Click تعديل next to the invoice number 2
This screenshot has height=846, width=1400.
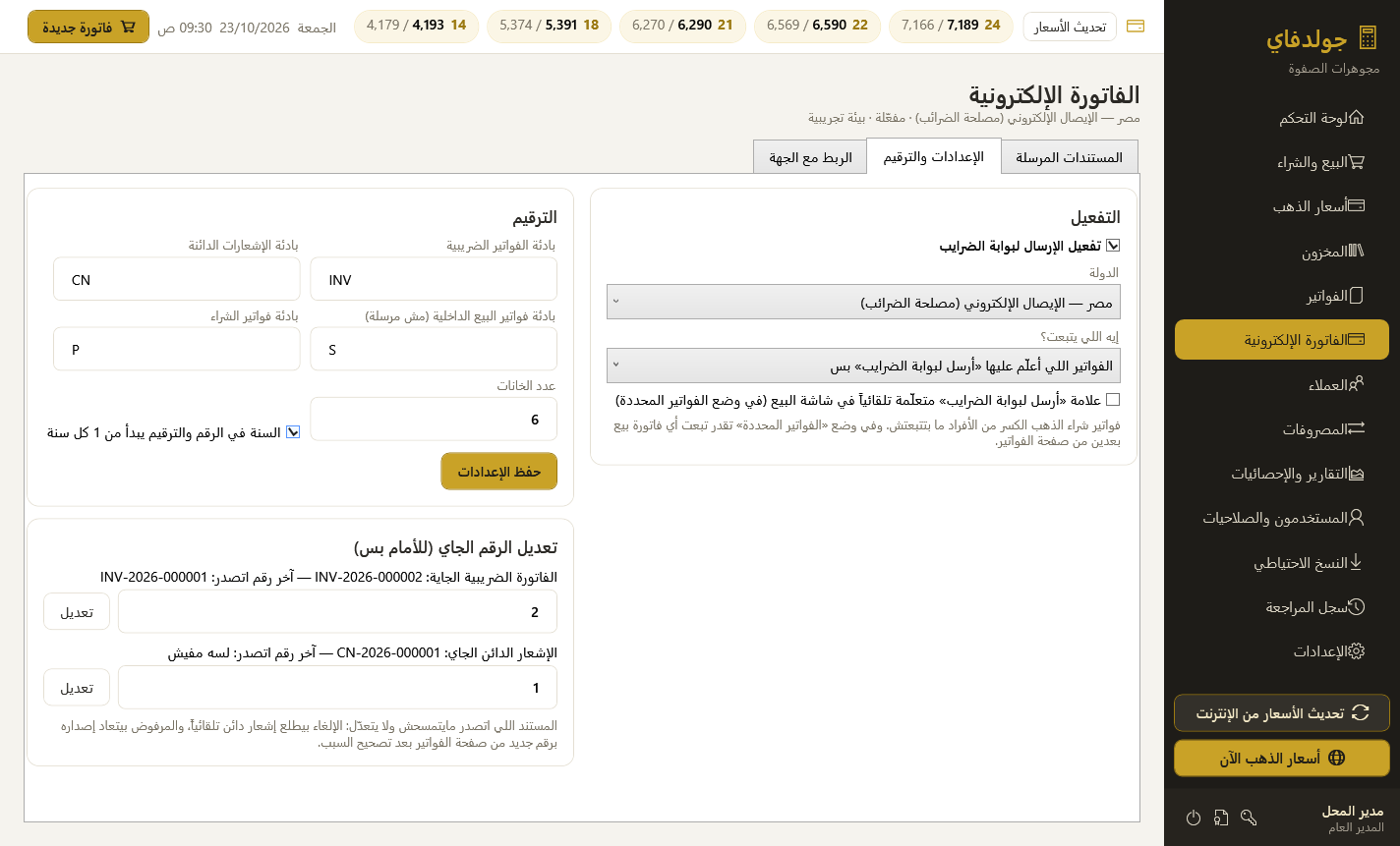(77, 611)
